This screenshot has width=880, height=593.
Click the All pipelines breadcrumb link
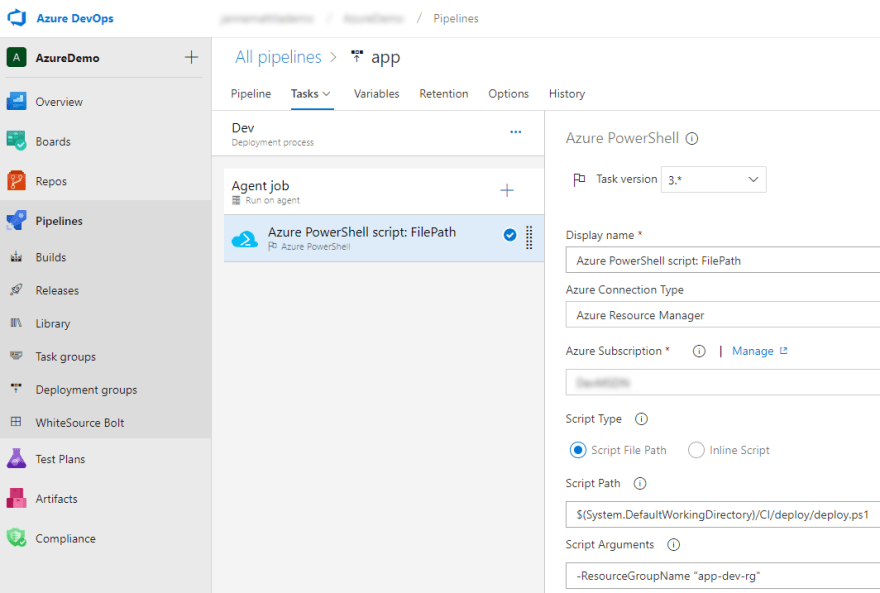tap(278, 57)
